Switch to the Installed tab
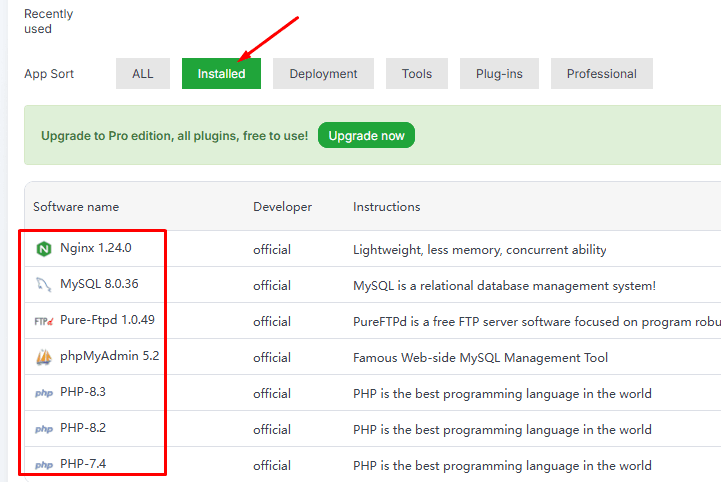721x482 pixels. click(221, 74)
